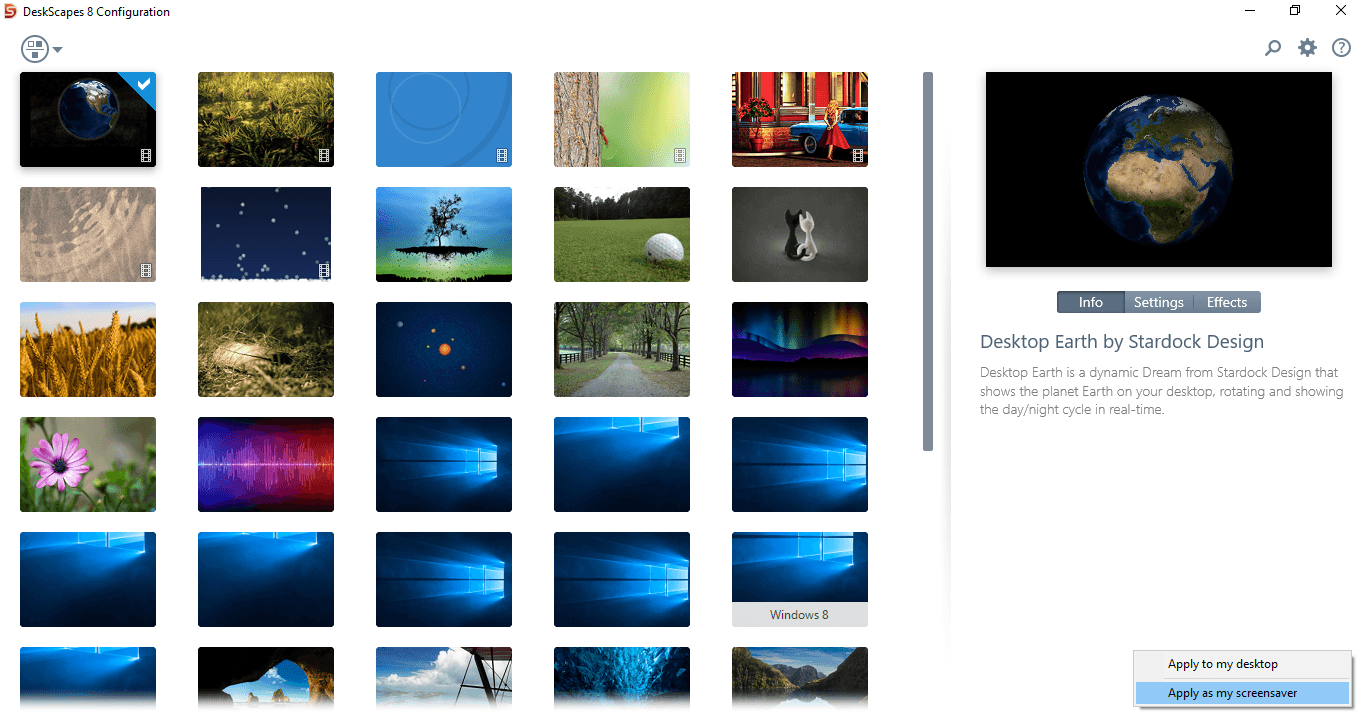Image resolution: width=1365 pixels, height=725 pixels.
Task: Click film strip icon on sand thumbnail
Action: click(x=146, y=271)
